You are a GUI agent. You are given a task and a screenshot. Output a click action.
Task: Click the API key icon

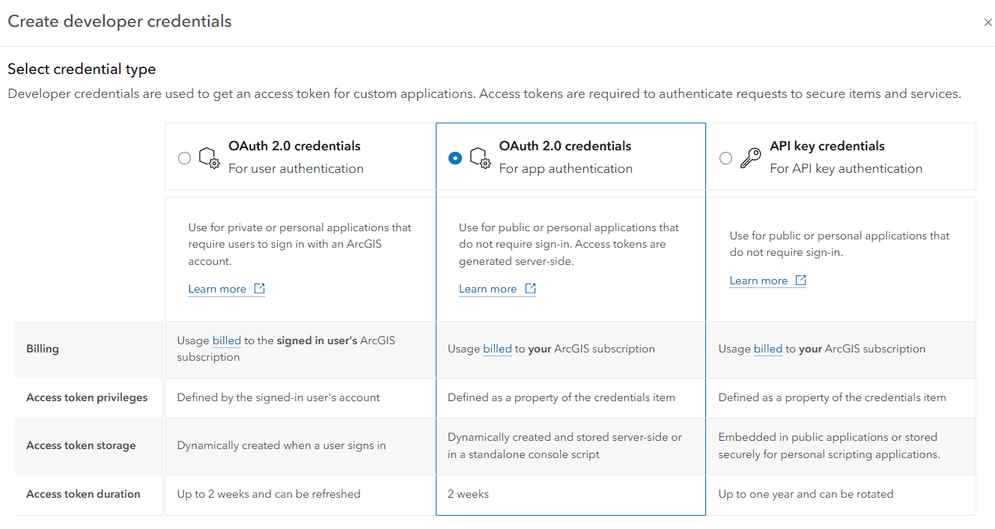click(751, 157)
